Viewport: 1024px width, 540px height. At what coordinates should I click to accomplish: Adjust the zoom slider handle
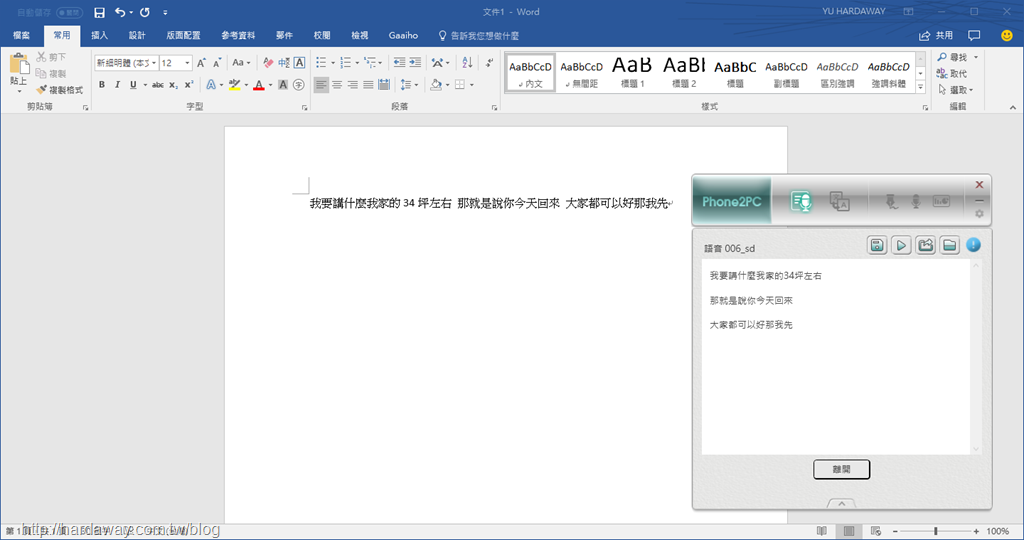pyautogui.click(x=935, y=531)
